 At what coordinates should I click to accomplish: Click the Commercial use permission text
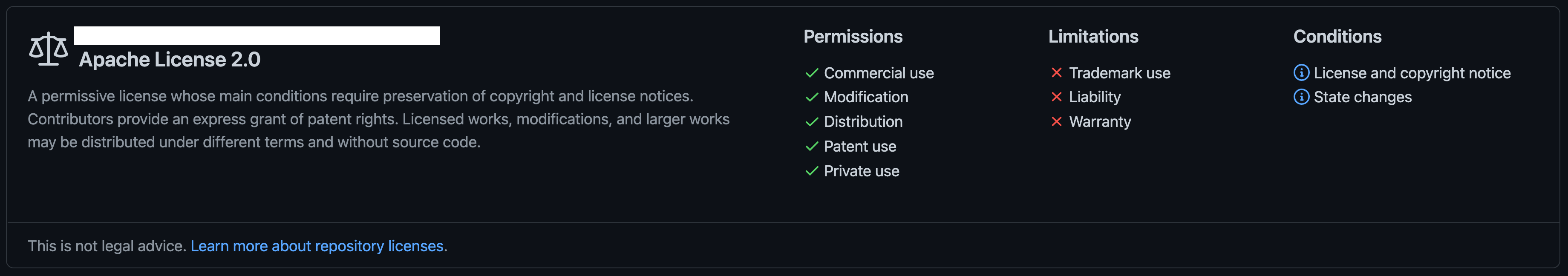[x=878, y=73]
